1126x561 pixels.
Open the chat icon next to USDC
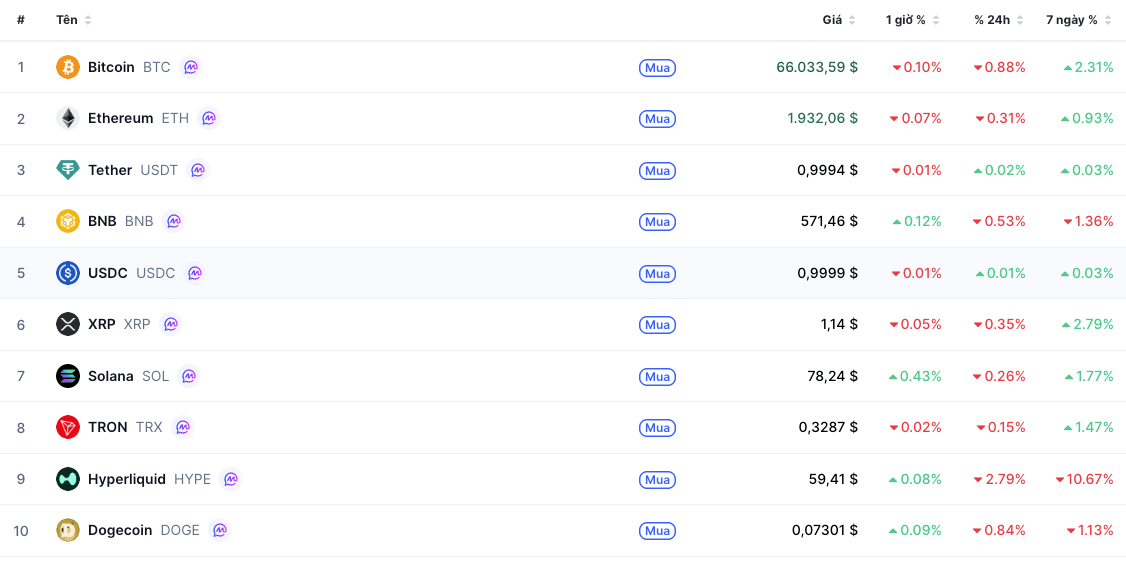(195, 273)
